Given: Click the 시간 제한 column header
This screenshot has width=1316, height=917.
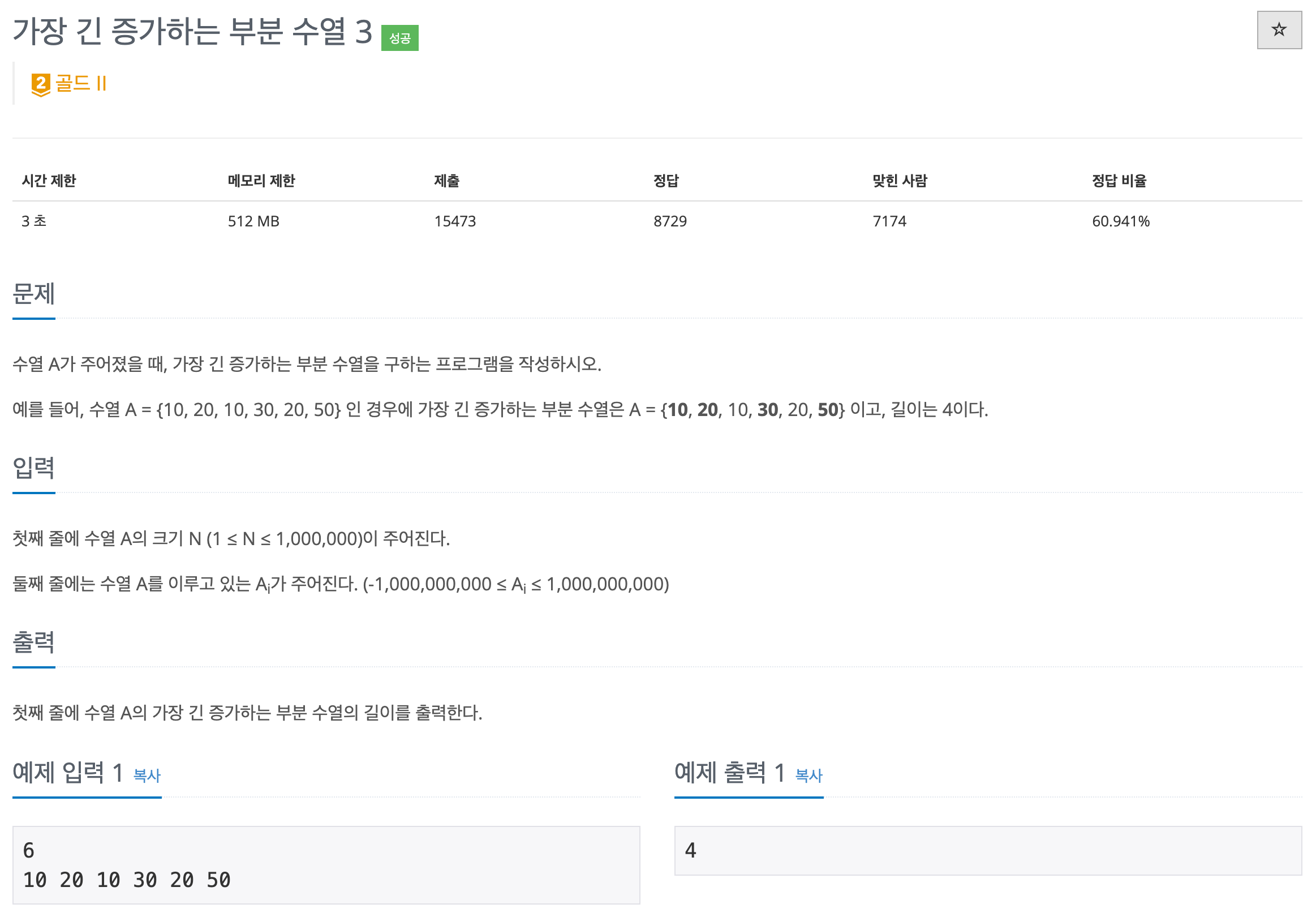Looking at the screenshot, I should click(49, 181).
